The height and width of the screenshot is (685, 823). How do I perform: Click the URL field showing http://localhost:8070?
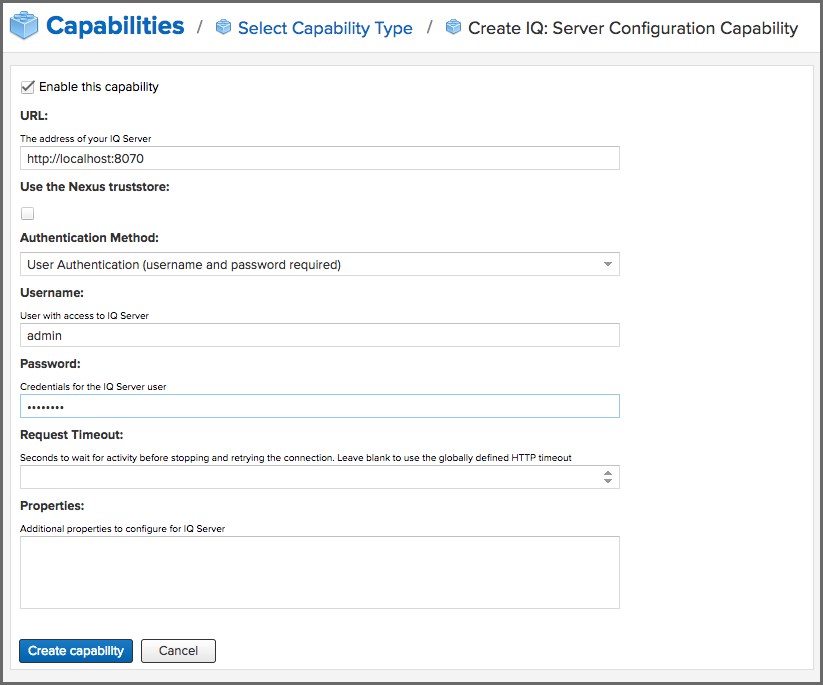point(320,158)
